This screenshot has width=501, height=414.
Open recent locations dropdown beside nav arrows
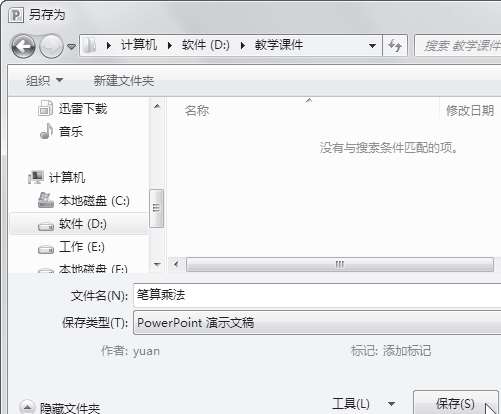(71, 46)
